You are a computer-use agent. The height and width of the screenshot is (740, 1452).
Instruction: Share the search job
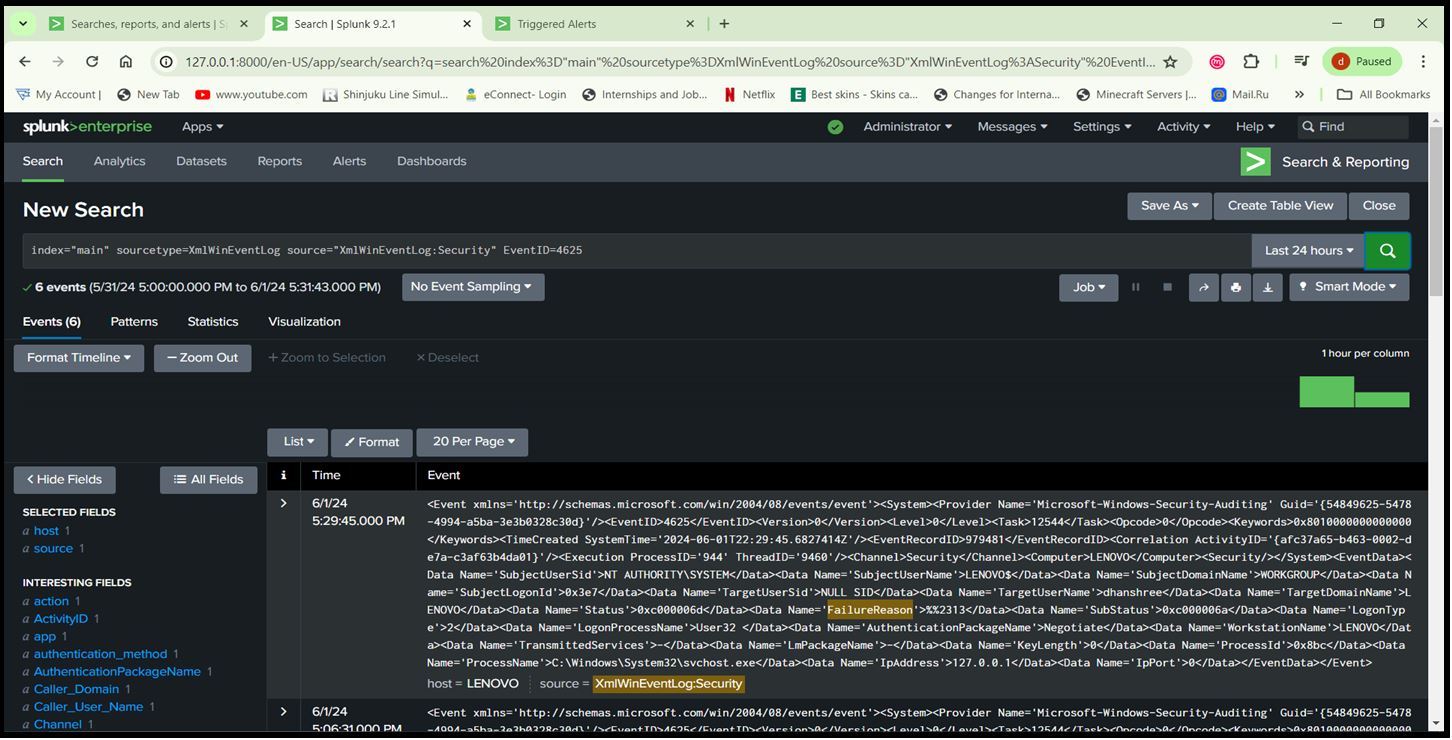click(1203, 287)
